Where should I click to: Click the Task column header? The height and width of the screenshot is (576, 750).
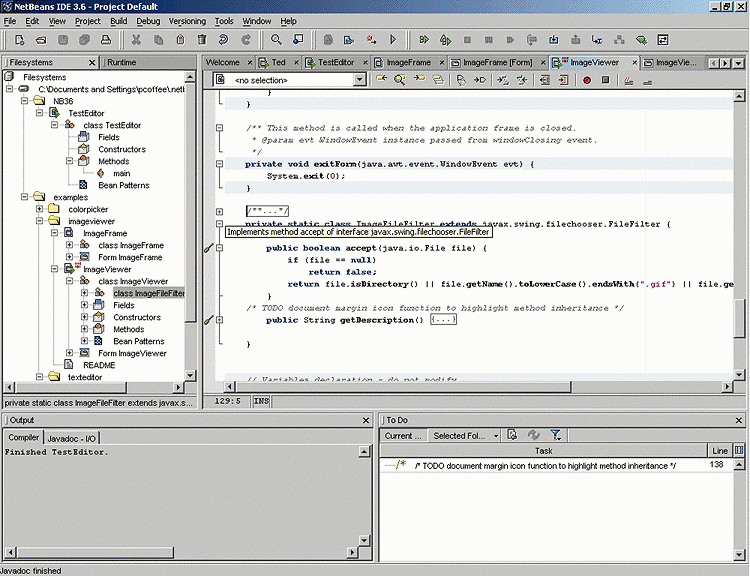(x=543, y=451)
